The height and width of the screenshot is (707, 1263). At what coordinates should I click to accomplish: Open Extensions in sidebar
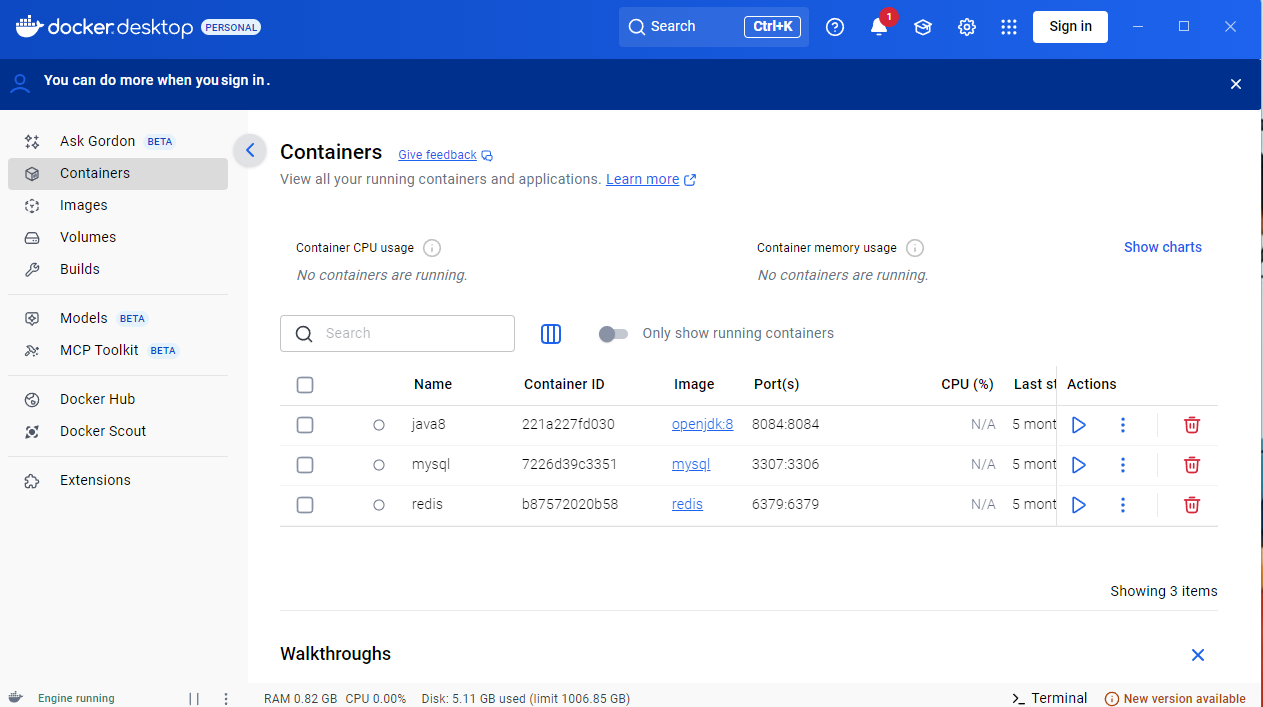[118, 480]
